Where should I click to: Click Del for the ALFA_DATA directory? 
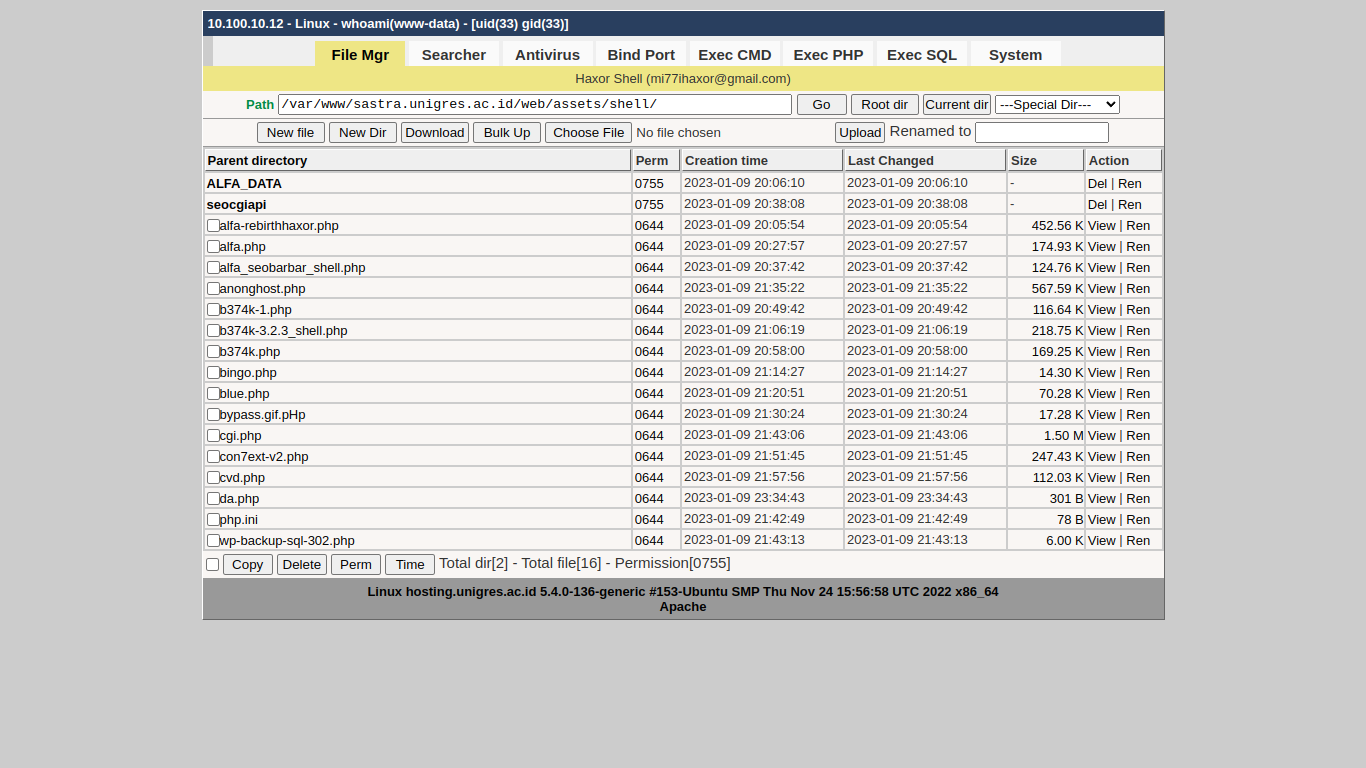1097,184
